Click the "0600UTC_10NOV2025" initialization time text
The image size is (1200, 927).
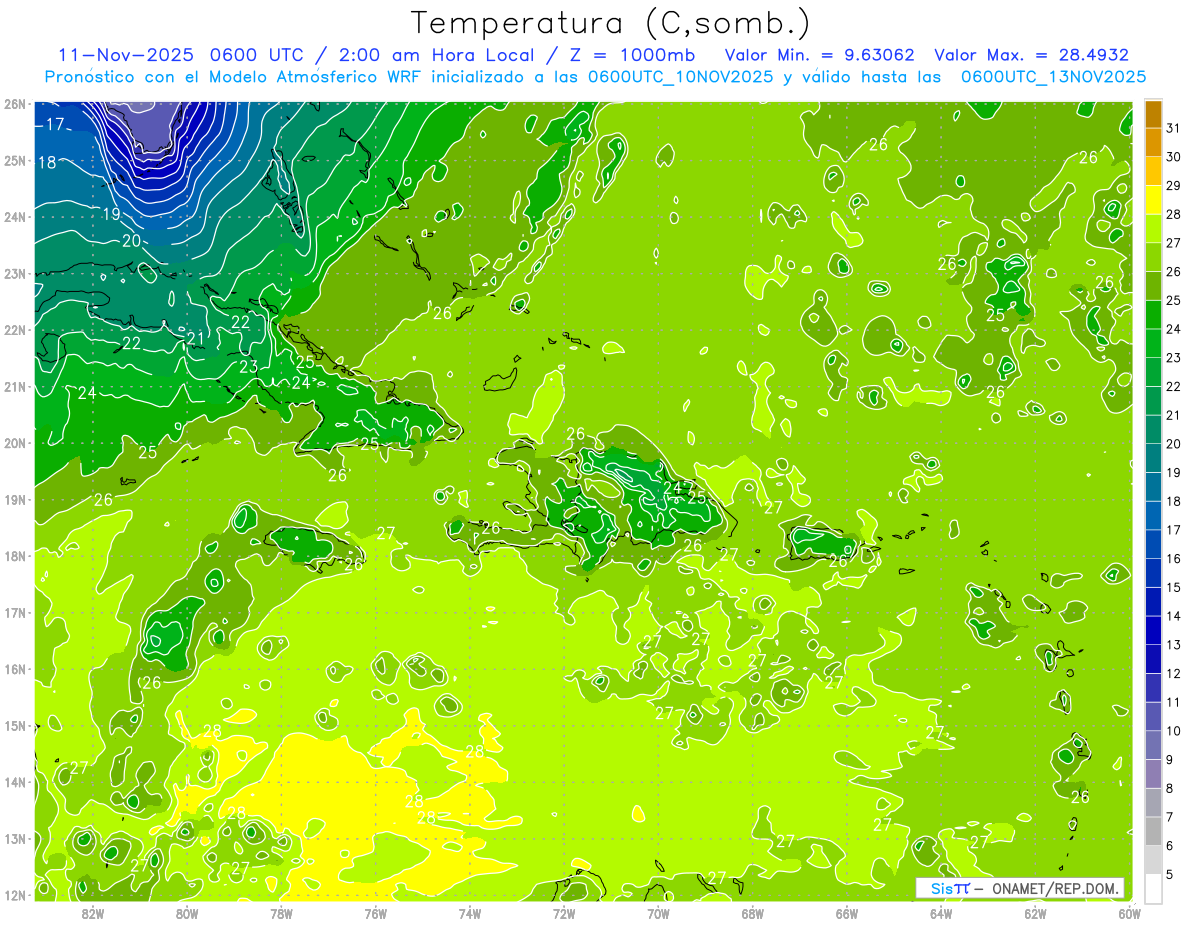click(680, 76)
